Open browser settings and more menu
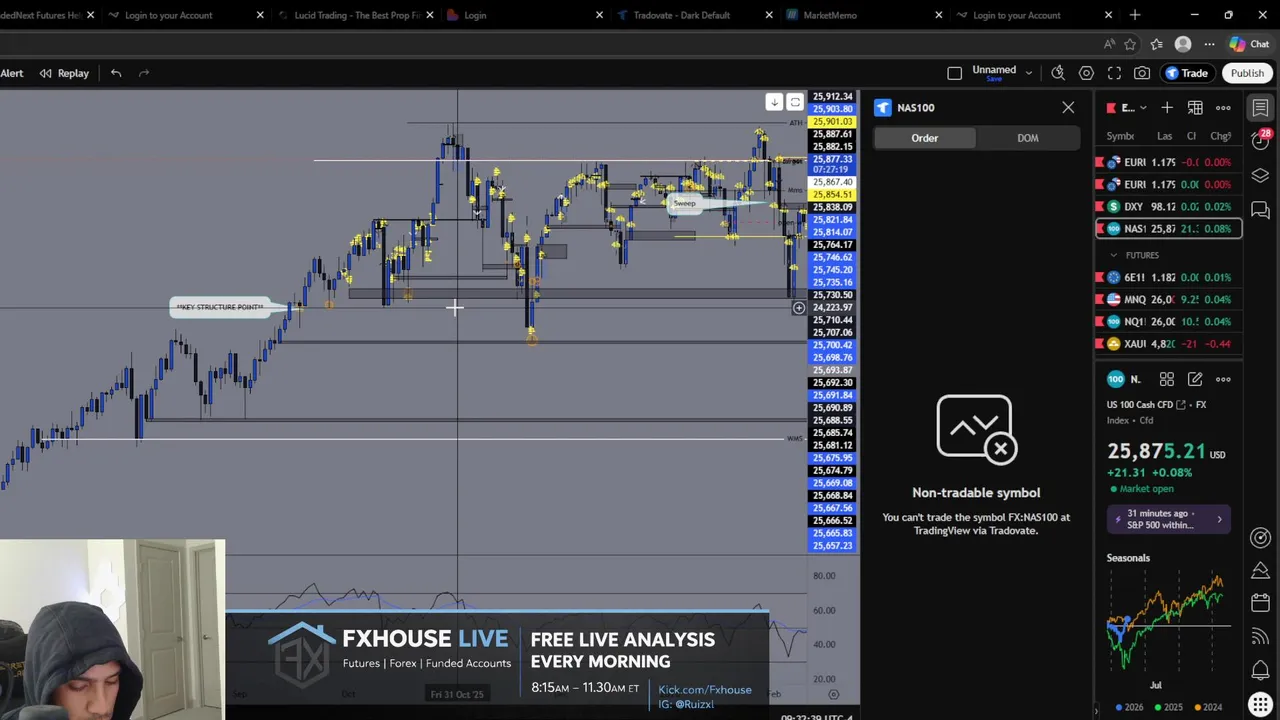Viewport: 1280px width, 720px height. point(1209,44)
